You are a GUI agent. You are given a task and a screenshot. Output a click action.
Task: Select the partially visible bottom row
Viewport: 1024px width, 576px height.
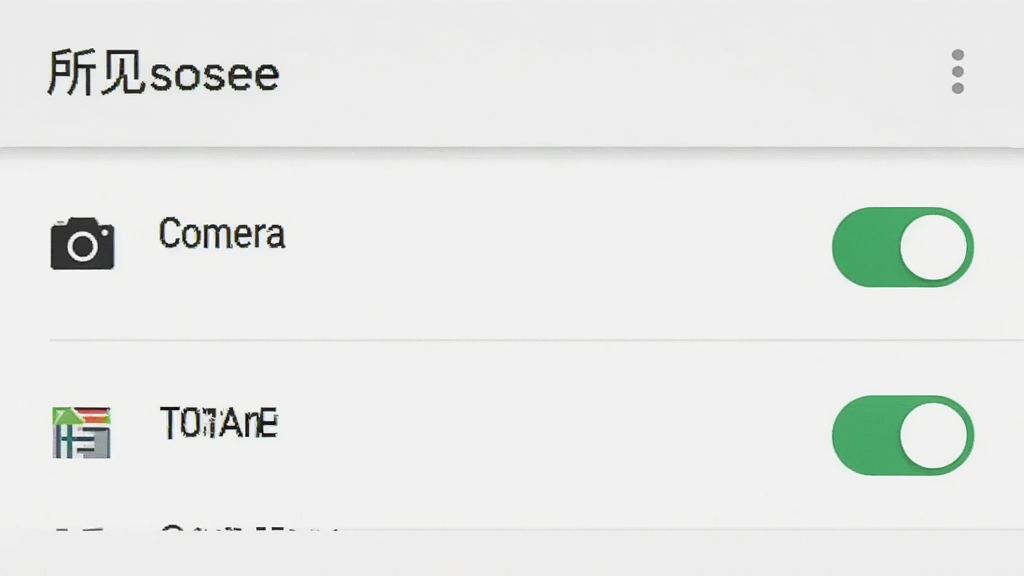[x=512, y=530]
